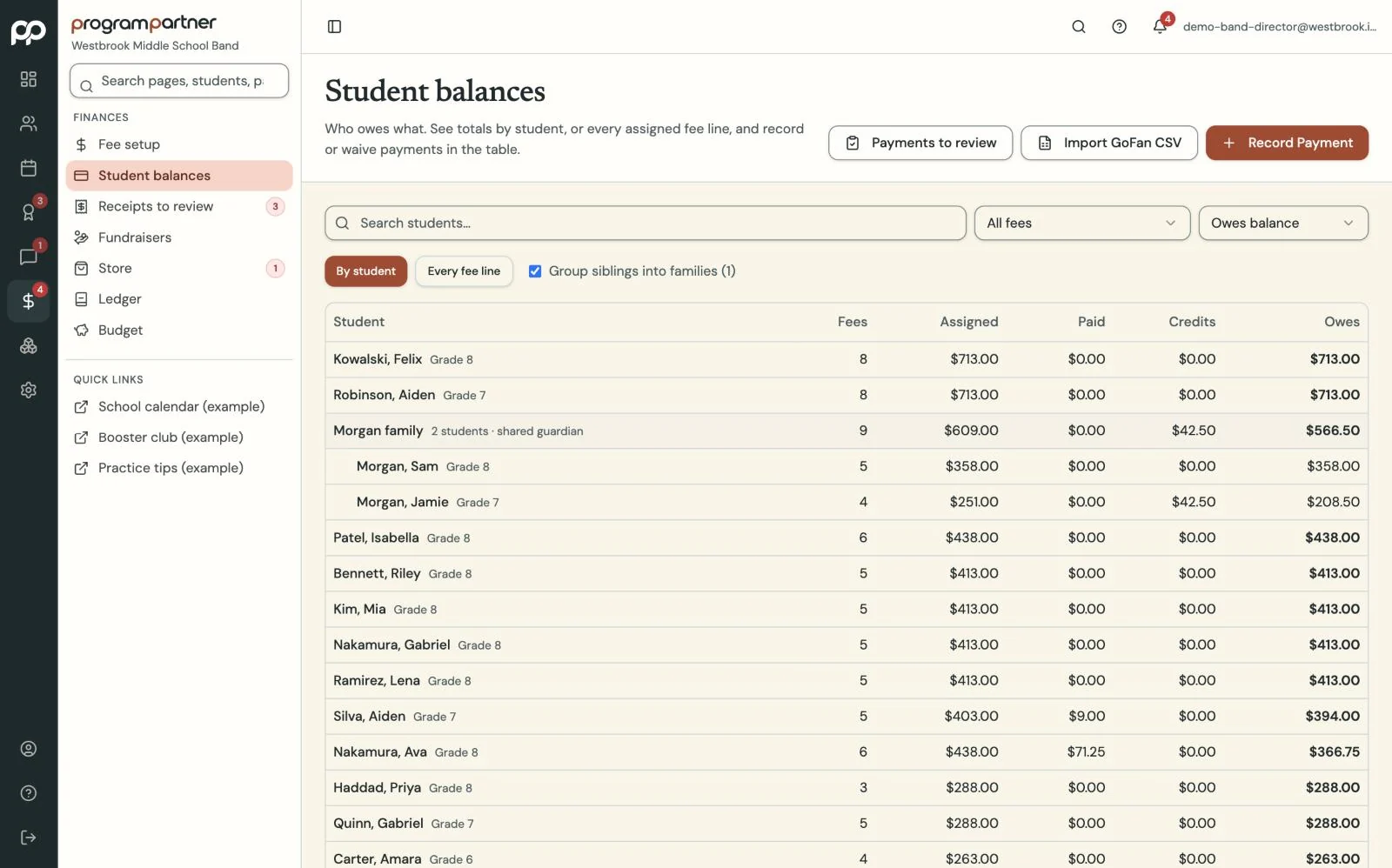Open the Budget page
1392x868 pixels.
(179, 331)
